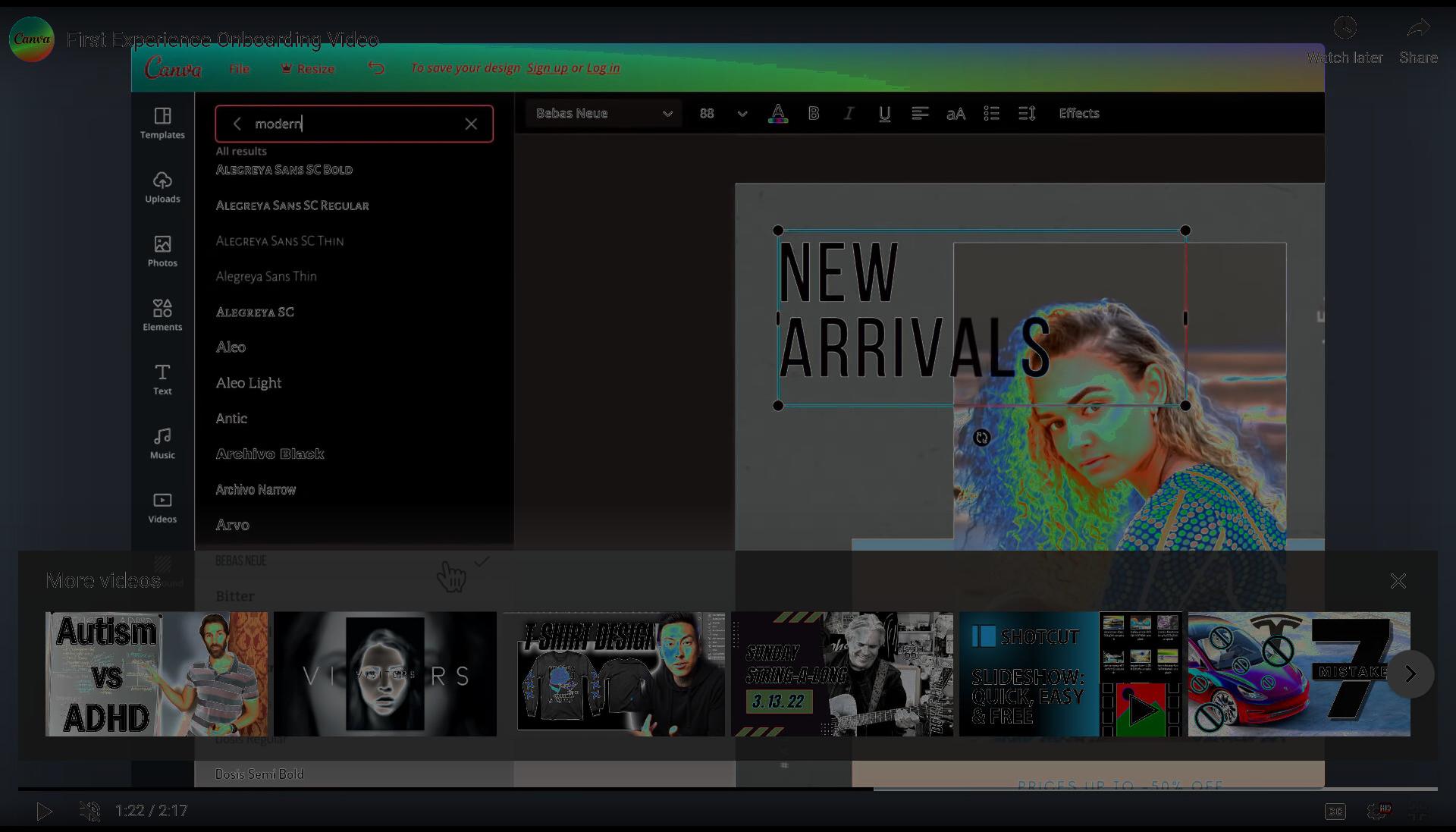The height and width of the screenshot is (832, 1456).
Task: Open the Templates sidebar panel
Action: point(162,124)
